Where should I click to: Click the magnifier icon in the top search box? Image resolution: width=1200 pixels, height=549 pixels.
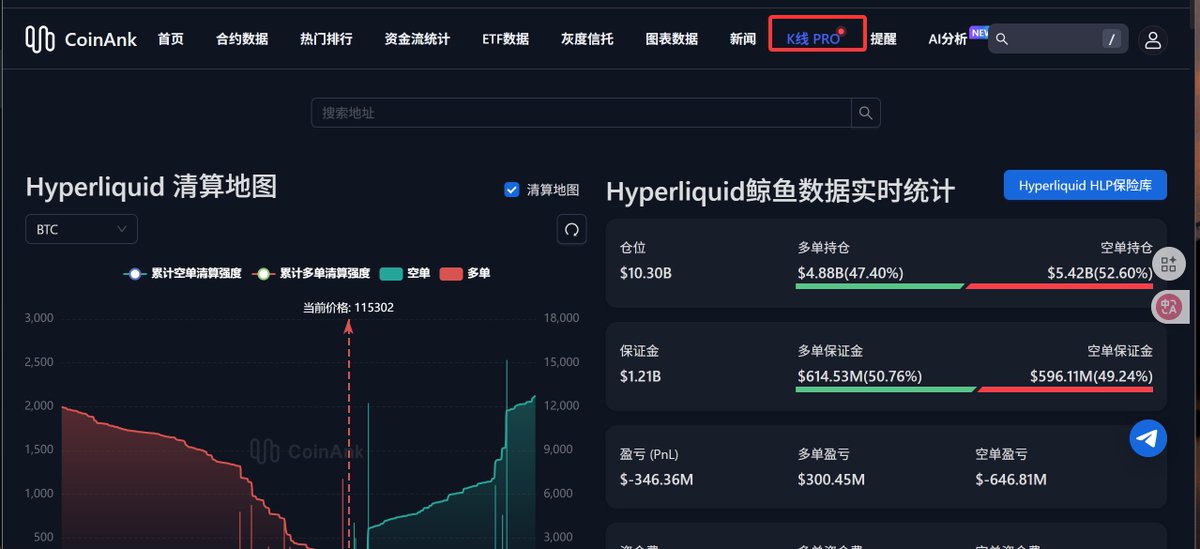point(1002,39)
